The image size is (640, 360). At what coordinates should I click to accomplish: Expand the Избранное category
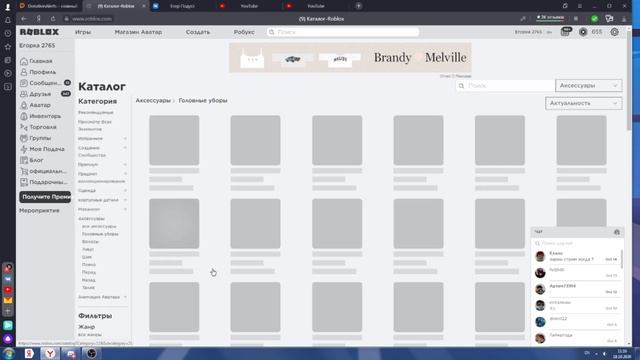click(125, 139)
